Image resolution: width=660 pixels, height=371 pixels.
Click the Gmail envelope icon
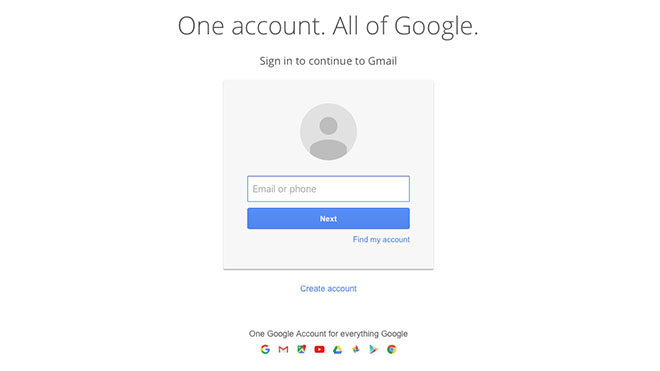pos(283,349)
